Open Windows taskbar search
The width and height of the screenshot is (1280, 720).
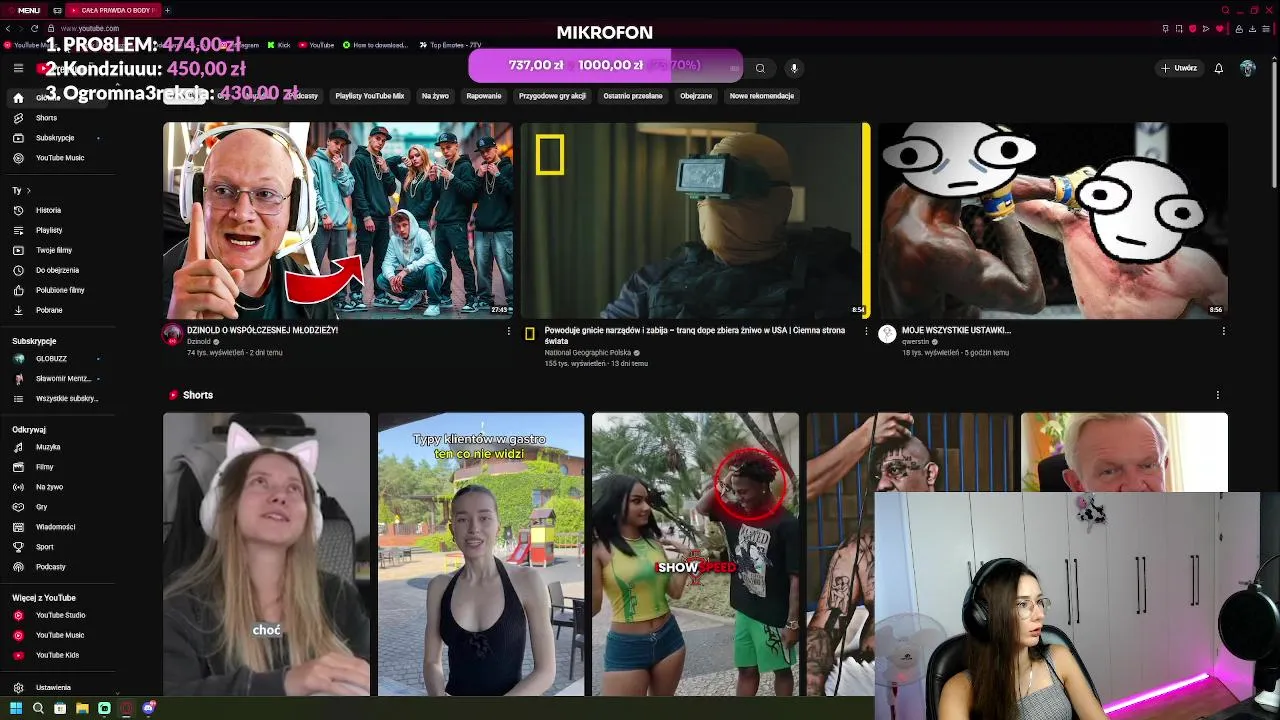(x=38, y=708)
